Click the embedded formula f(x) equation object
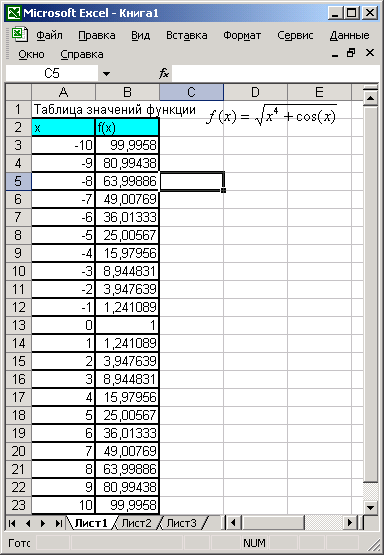This screenshot has height=555, width=384. click(x=271, y=115)
